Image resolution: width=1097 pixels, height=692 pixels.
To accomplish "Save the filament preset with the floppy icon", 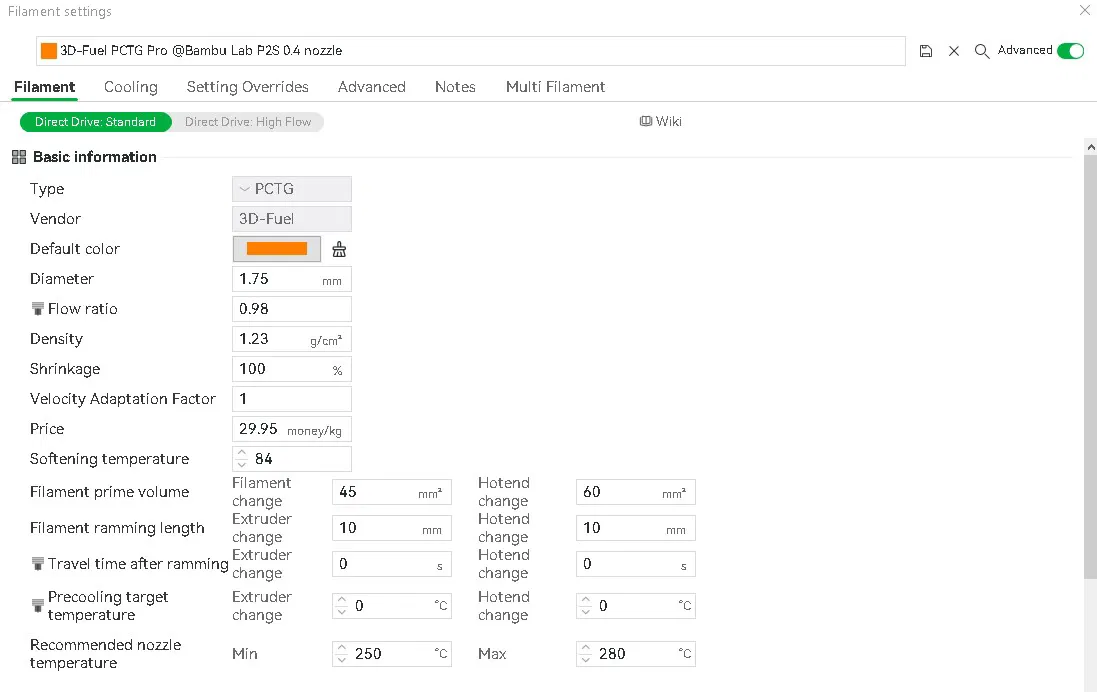I will (x=926, y=51).
